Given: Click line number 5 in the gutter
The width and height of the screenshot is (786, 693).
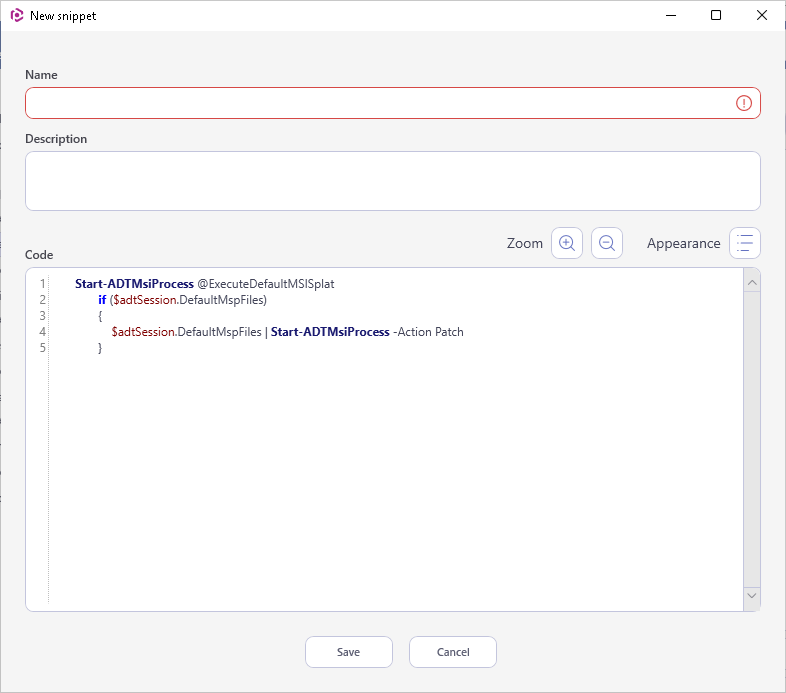Looking at the screenshot, I should pyautogui.click(x=43, y=348).
